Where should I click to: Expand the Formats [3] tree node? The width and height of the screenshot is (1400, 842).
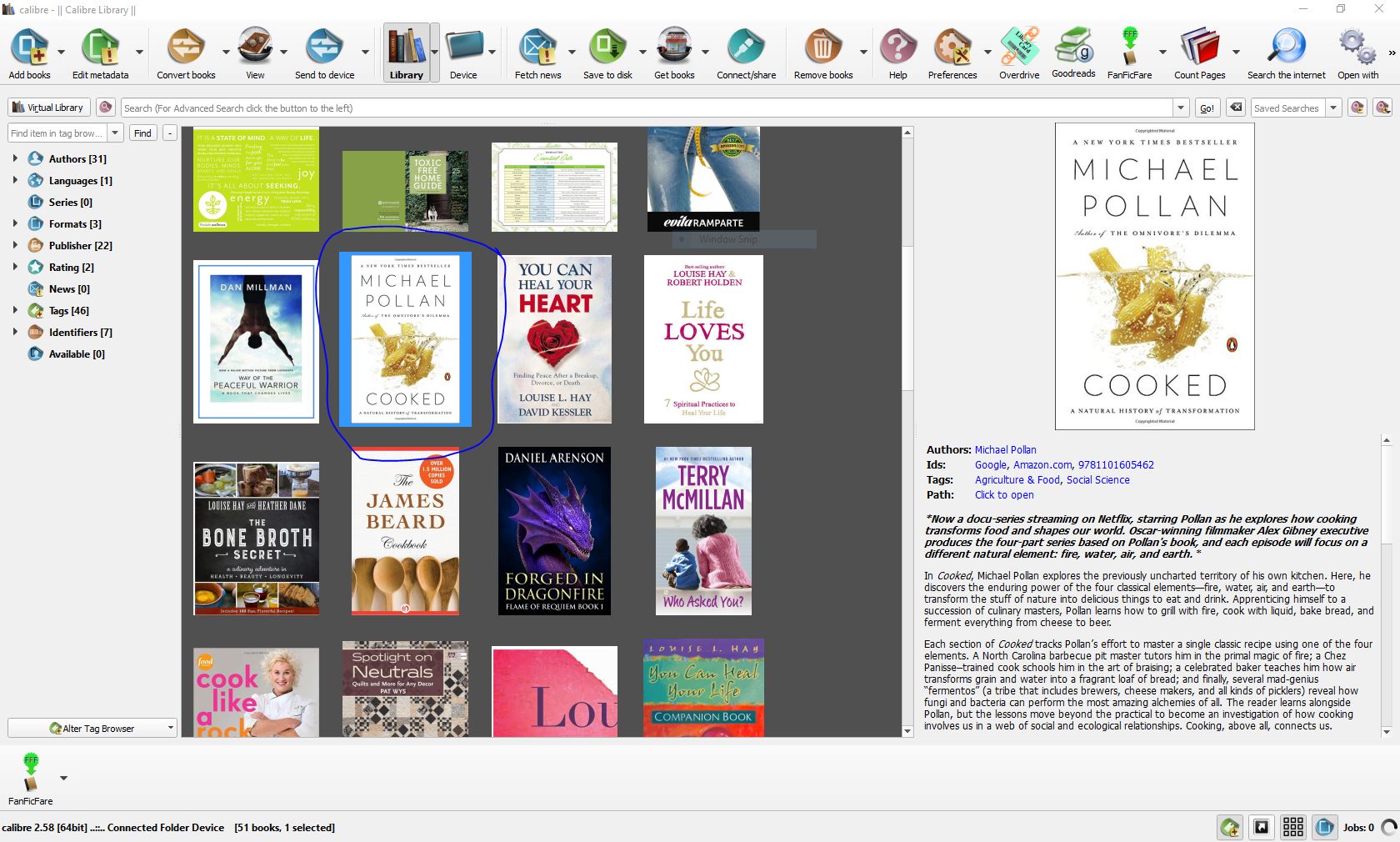tap(14, 223)
